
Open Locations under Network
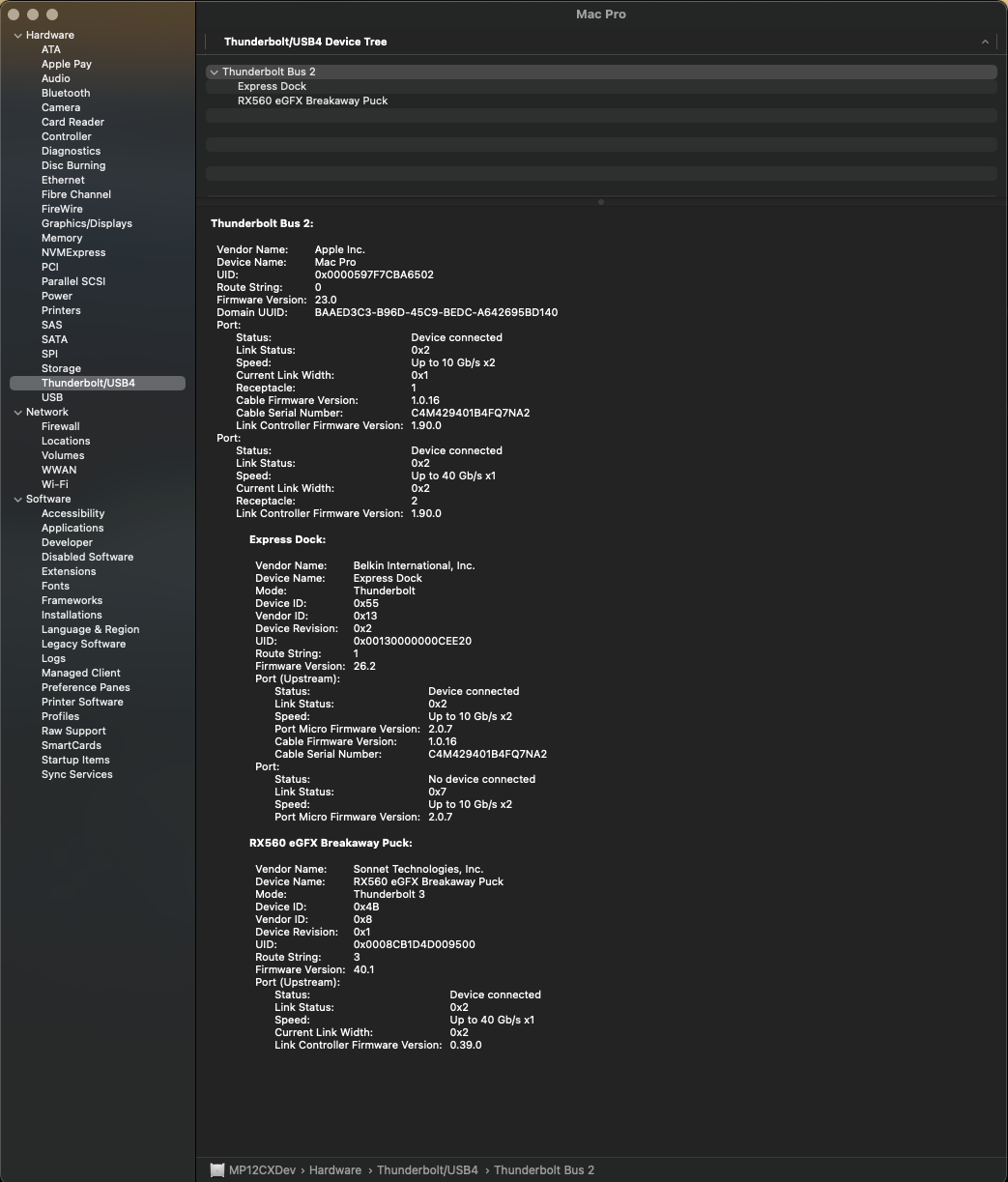tap(66, 441)
